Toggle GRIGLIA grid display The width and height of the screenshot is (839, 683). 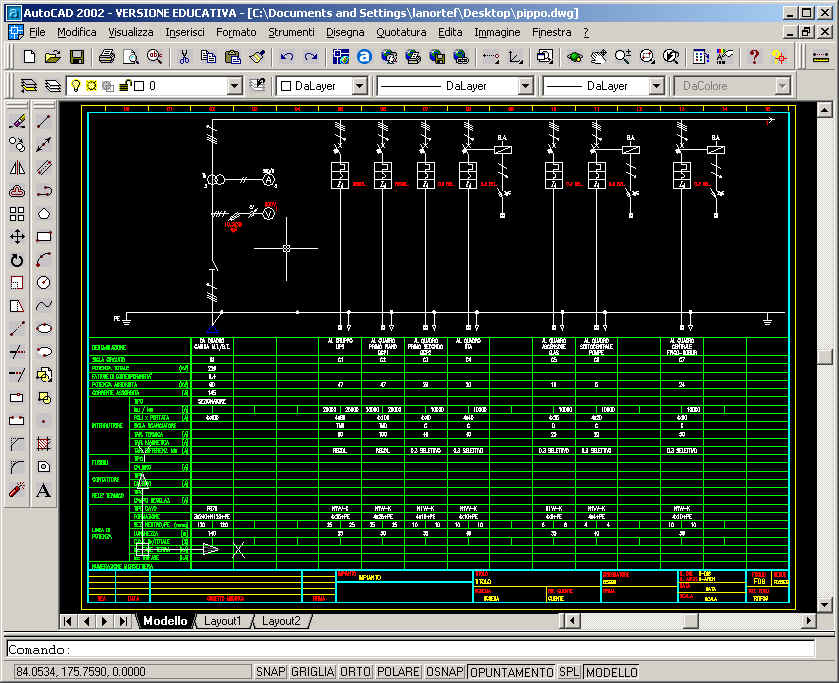click(x=312, y=672)
